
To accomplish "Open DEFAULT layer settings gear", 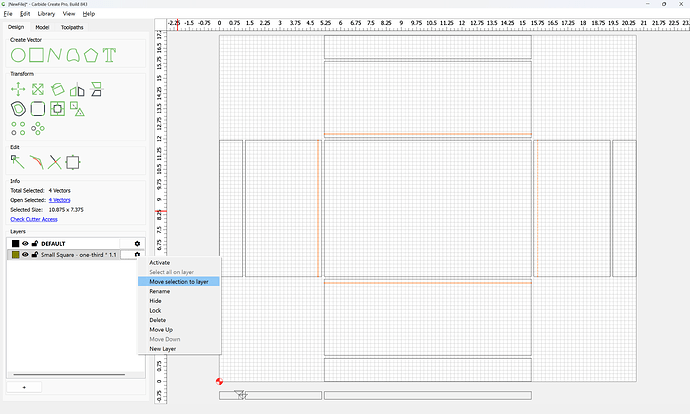I will (x=137, y=243).
